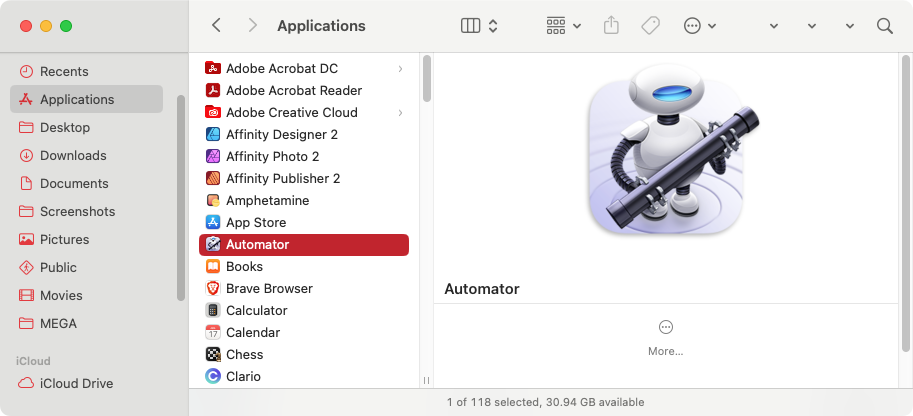The image size is (913, 416).
Task: Open the first unlabeled toolbar chevron dropdown
Action: point(774,26)
